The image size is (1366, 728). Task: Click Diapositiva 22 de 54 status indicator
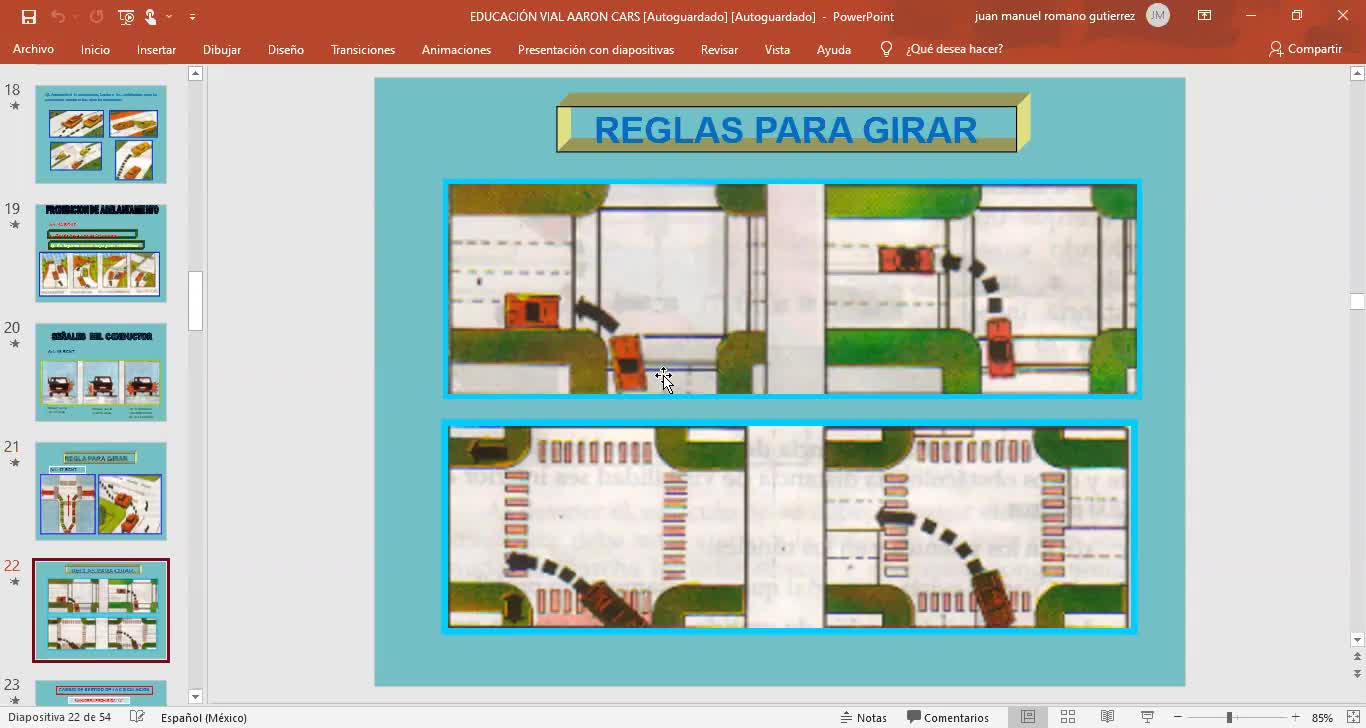[59, 717]
